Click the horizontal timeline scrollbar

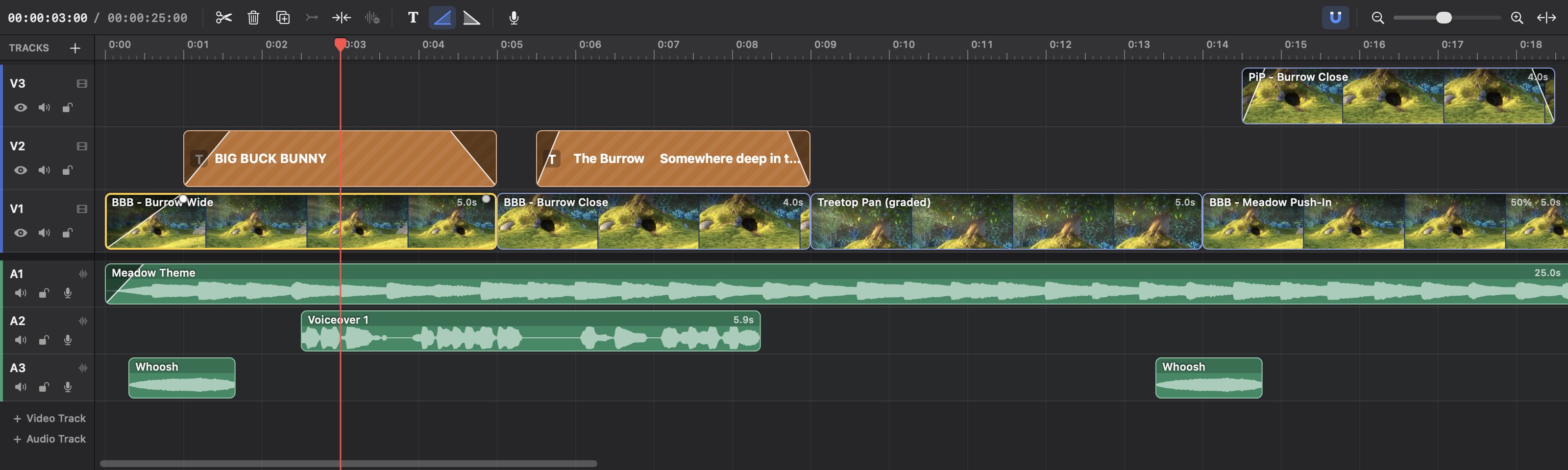point(348,464)
